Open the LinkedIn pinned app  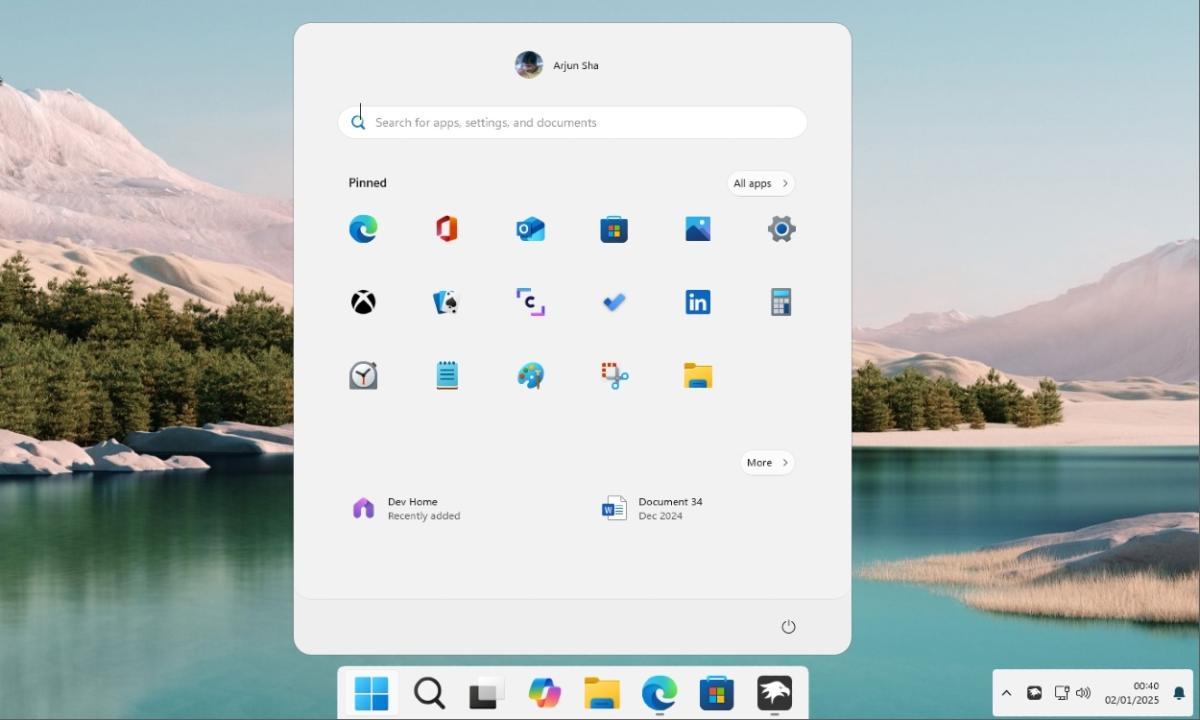point(697,301)
